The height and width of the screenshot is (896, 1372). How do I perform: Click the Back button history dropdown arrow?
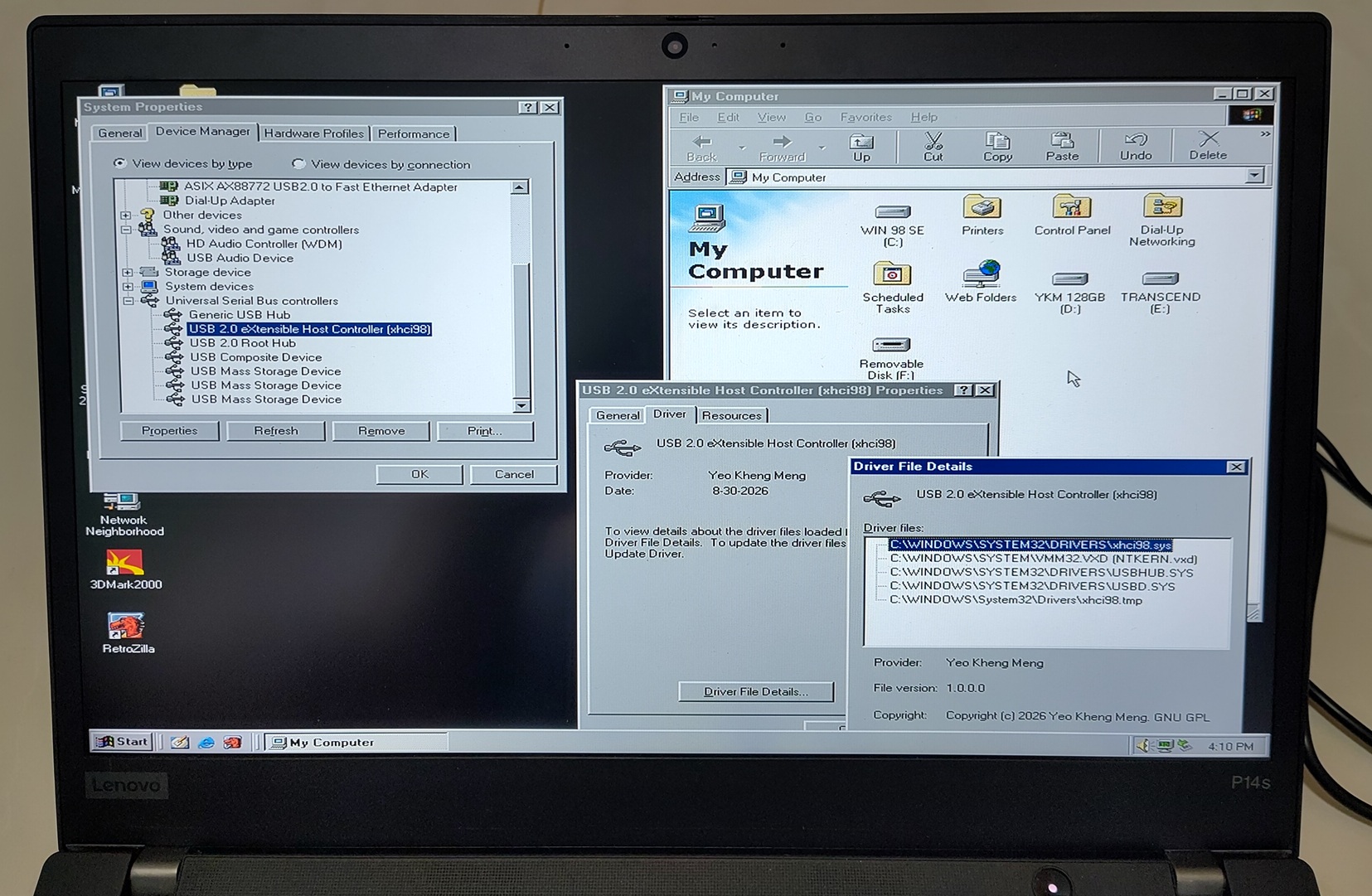coord(741,148)
